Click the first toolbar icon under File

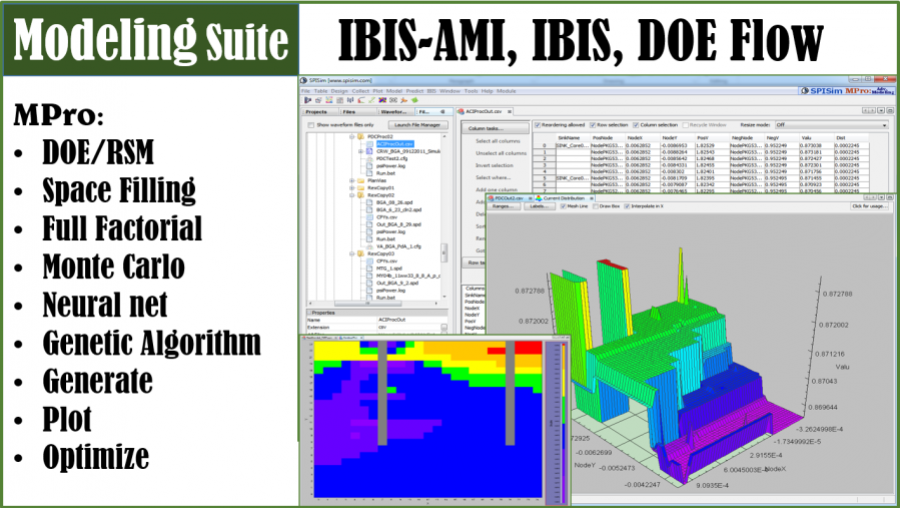tap(307, 101)
